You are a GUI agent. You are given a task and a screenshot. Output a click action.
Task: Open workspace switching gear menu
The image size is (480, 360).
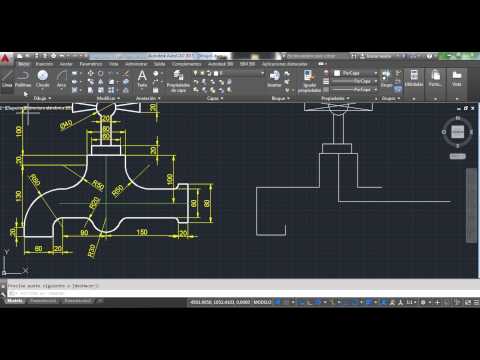click(424, 302)
